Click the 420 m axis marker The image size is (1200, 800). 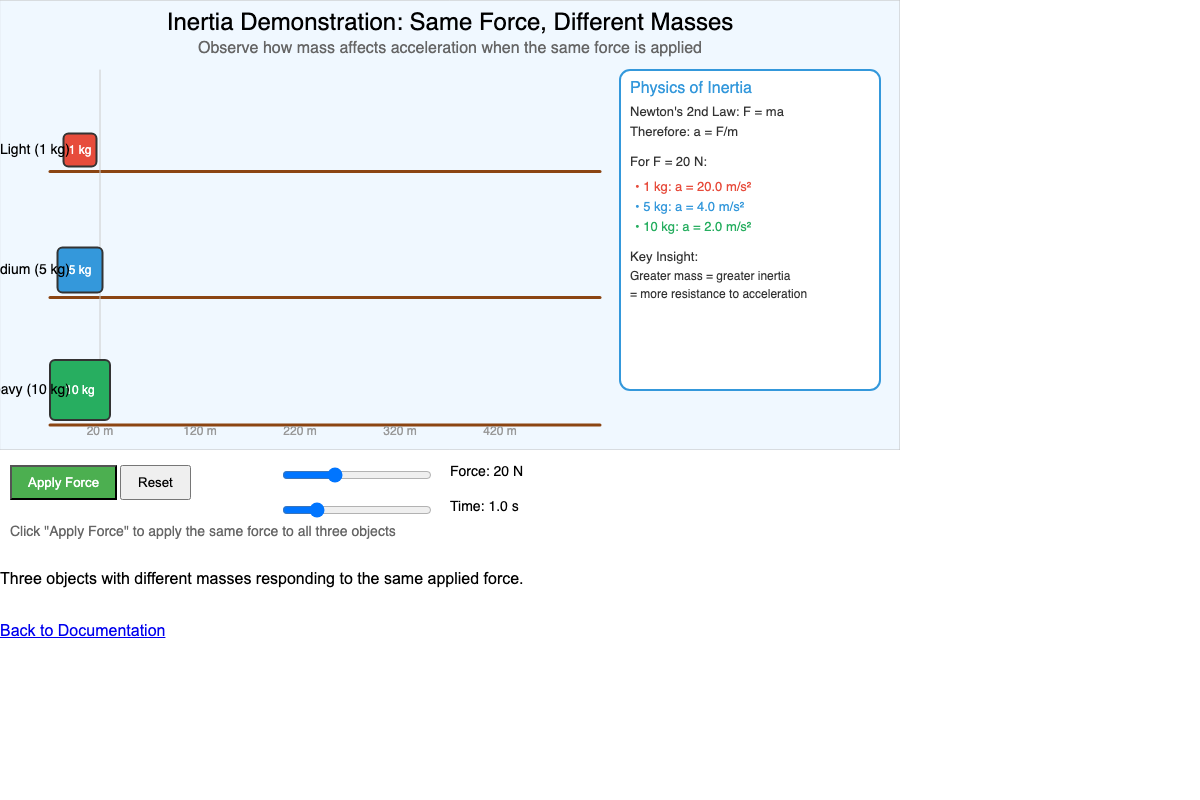coord(500,431)
